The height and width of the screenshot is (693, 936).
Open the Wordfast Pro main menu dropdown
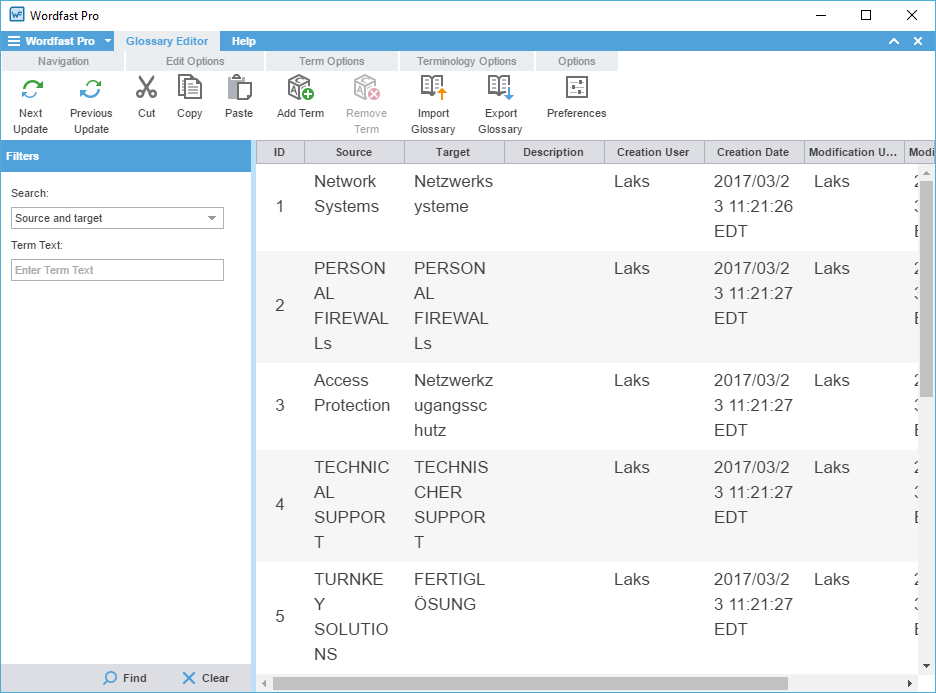pos(107,41)
